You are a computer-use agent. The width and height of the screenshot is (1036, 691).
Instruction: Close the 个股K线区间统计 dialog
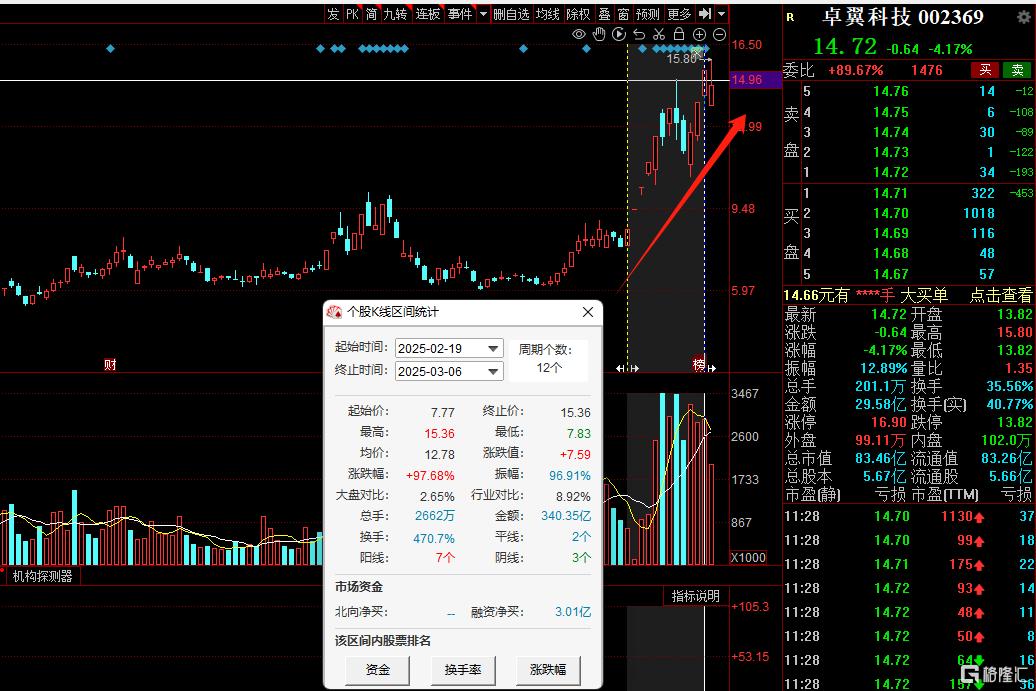587,312
